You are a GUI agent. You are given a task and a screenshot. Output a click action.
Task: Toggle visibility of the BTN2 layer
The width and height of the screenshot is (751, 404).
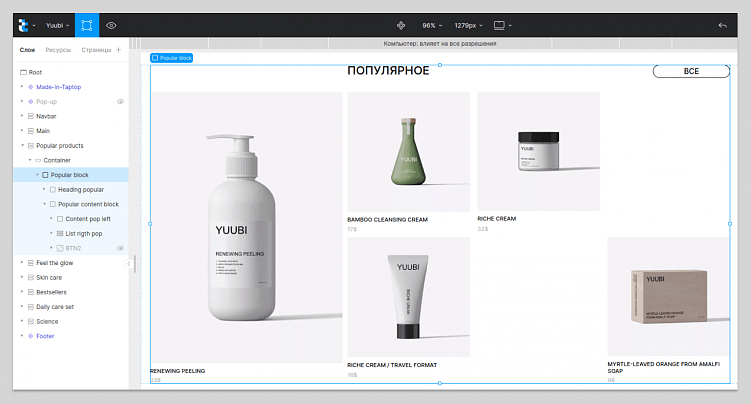120,248
